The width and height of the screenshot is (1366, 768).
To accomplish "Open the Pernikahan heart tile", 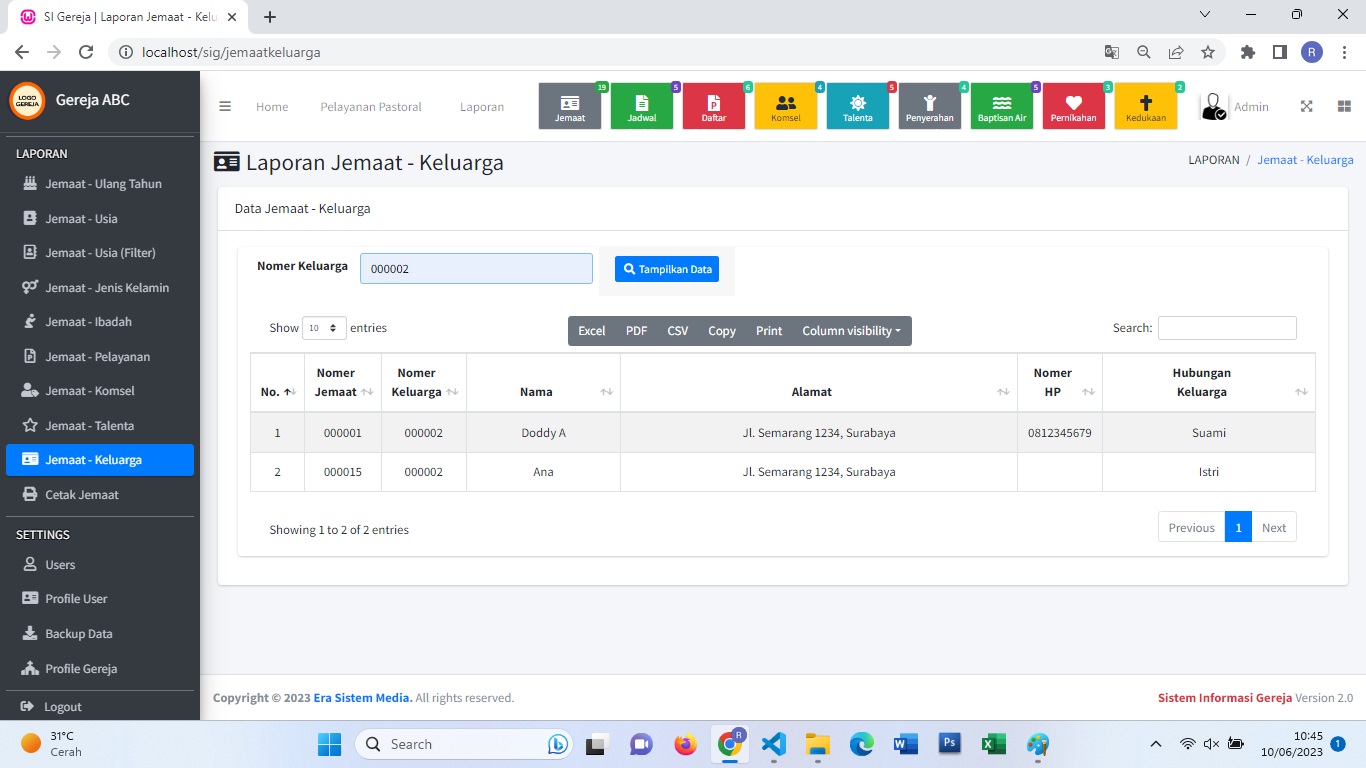I will (x=1074, y=106).
